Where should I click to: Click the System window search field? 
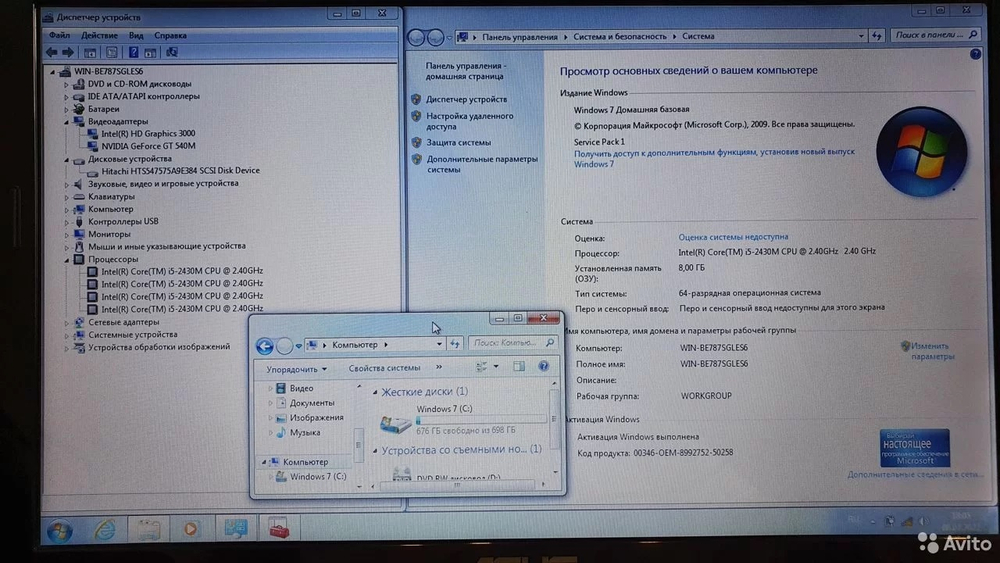tap(935, 35)
